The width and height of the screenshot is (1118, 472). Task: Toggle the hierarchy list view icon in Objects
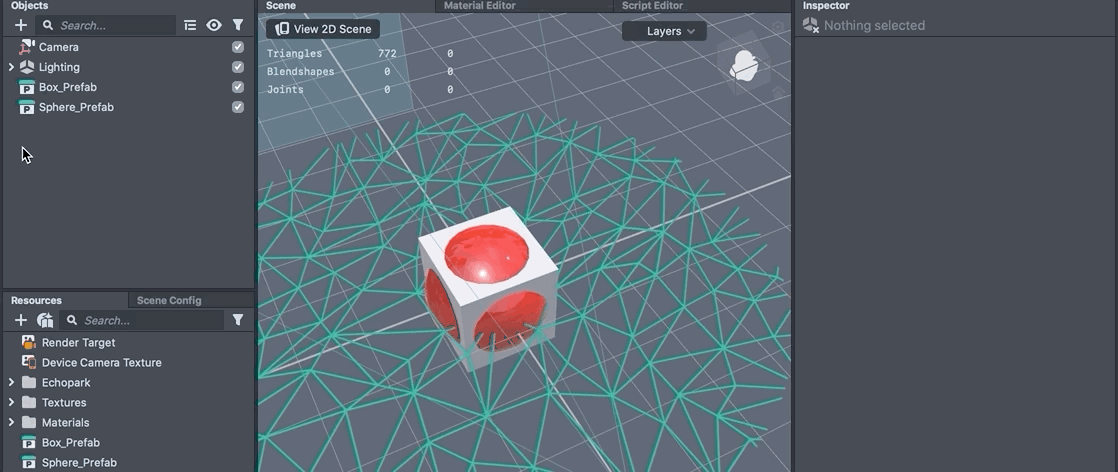pyautogui.click(x=190, y=25)
